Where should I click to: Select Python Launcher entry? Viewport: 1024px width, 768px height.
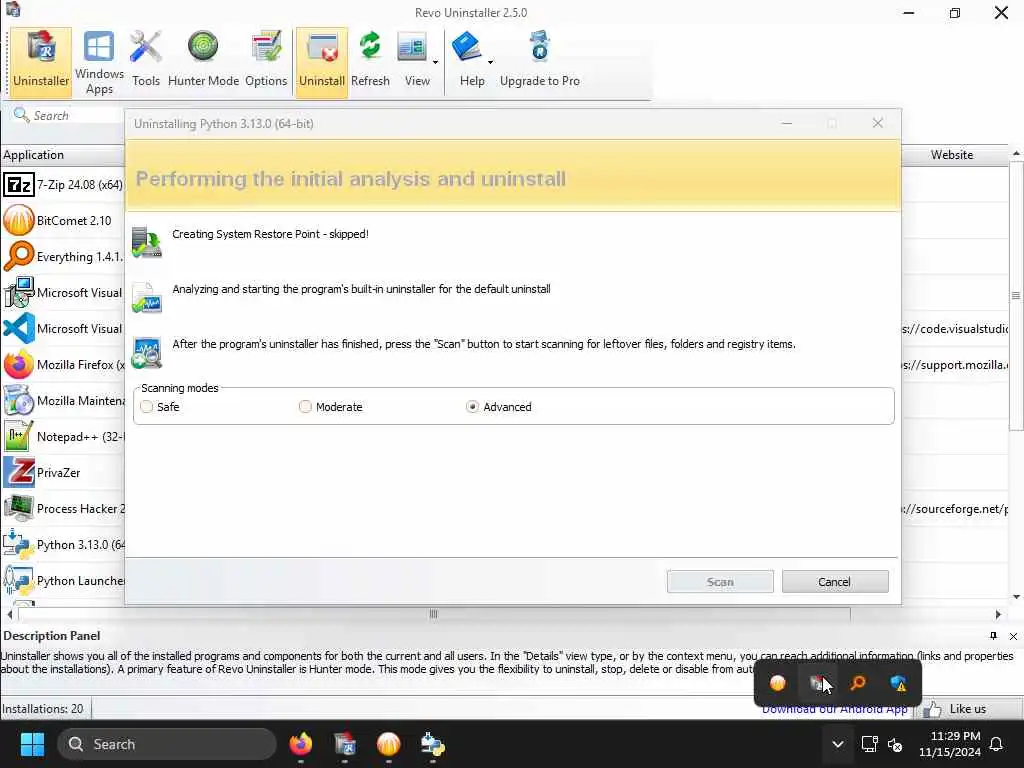point(63,580)
